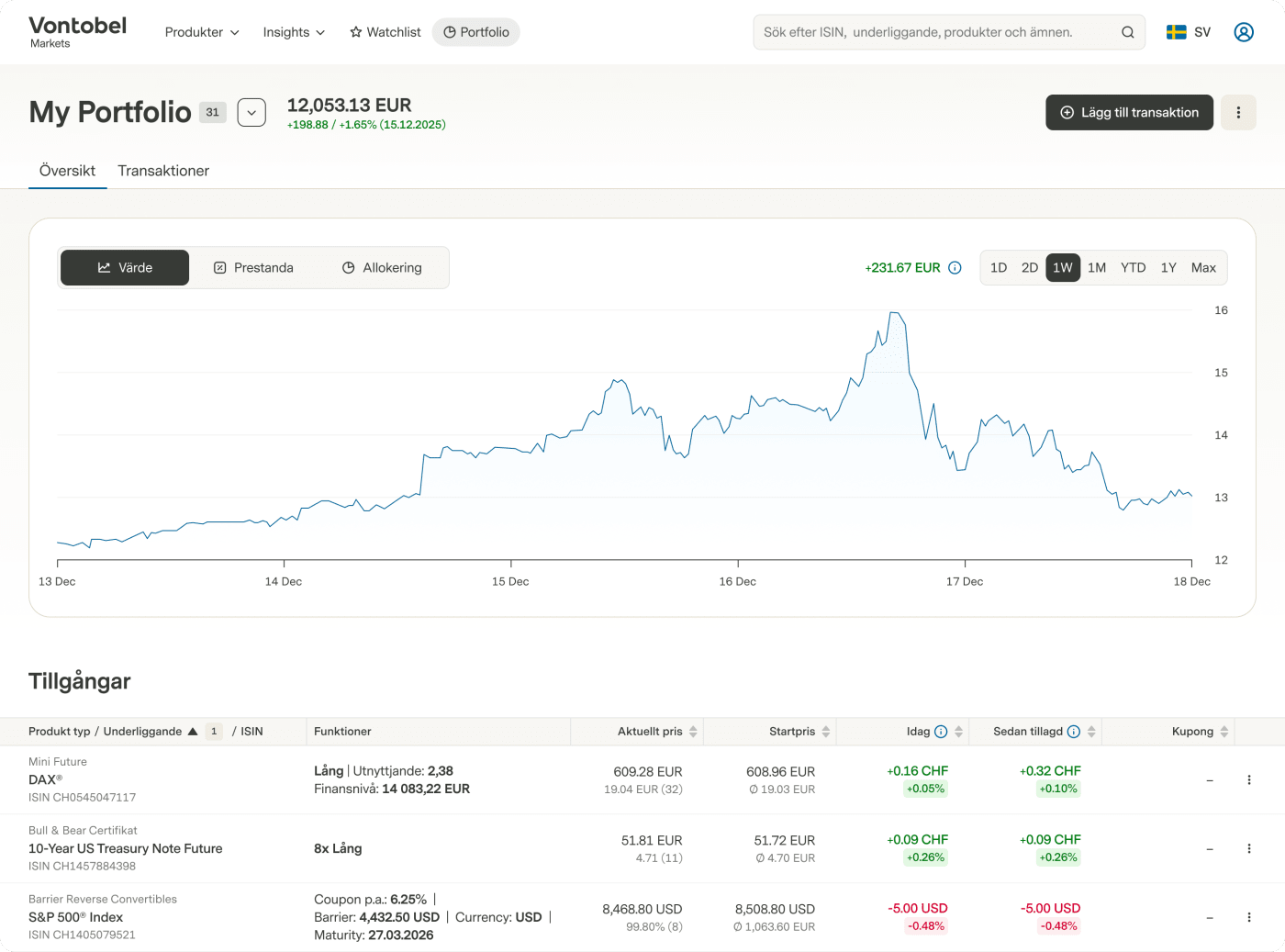Set chart range to 1Y
This screenshot has width=1285, height=952.
pos(1168,268)
